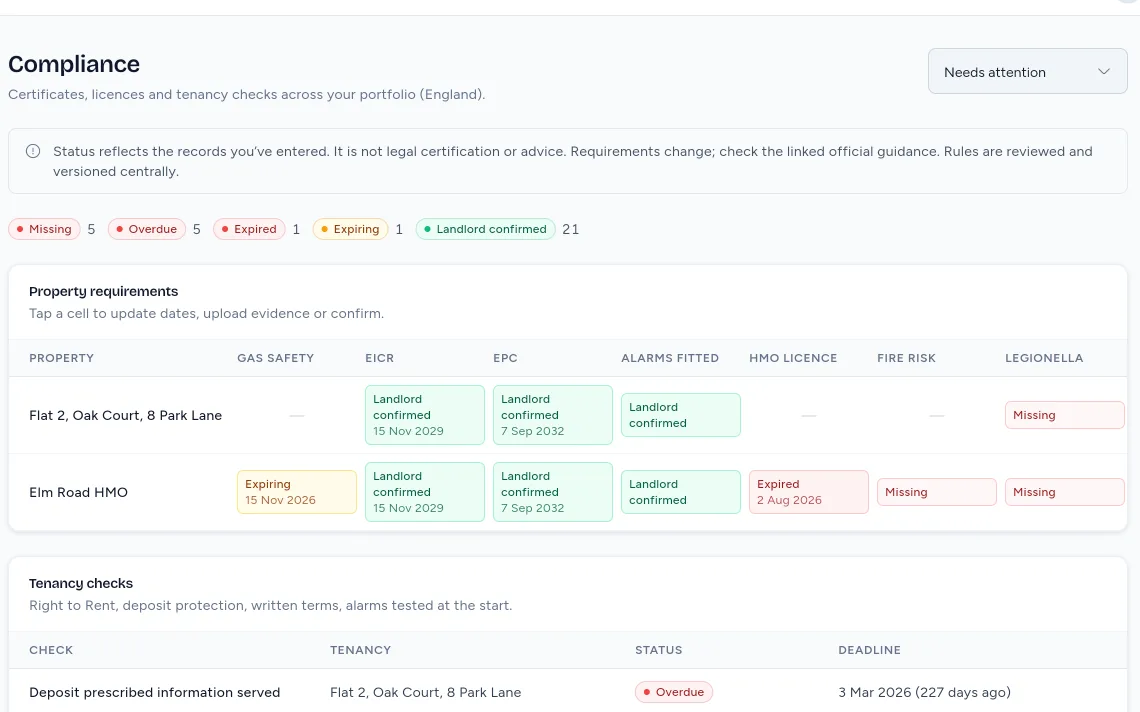Click the EICR column header
This screenshot has width=1140, height=712.
(x=380, y=358)
